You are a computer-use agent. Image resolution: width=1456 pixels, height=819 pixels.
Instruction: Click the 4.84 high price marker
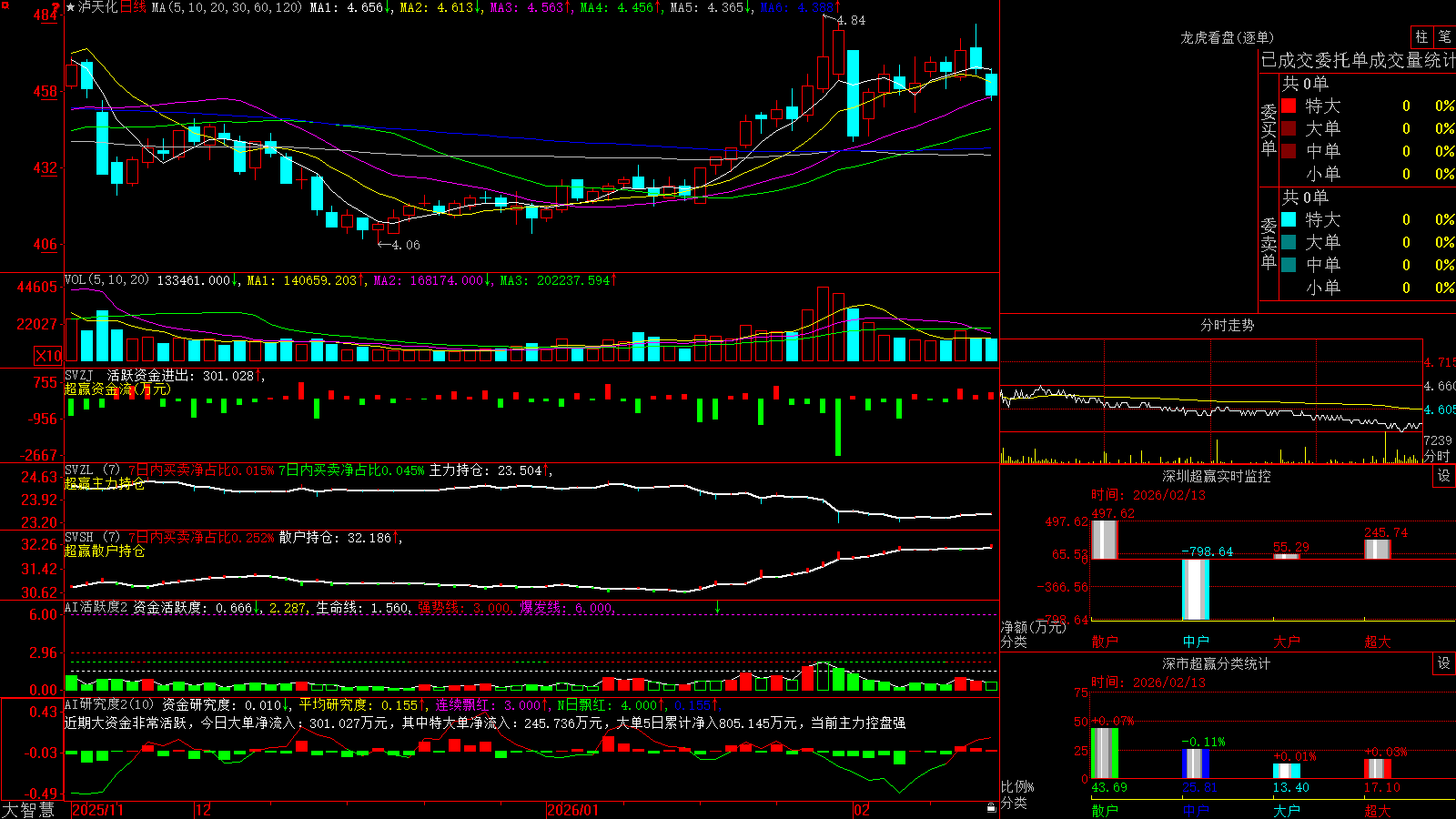click(x=851, y=20)
